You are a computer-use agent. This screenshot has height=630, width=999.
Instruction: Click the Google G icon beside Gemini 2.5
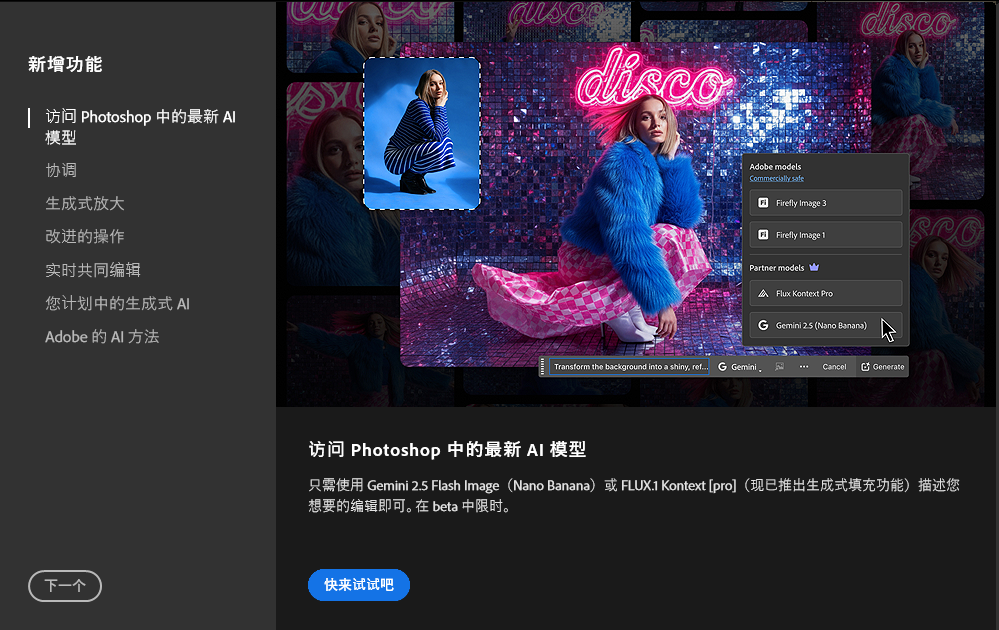(763, 326)
